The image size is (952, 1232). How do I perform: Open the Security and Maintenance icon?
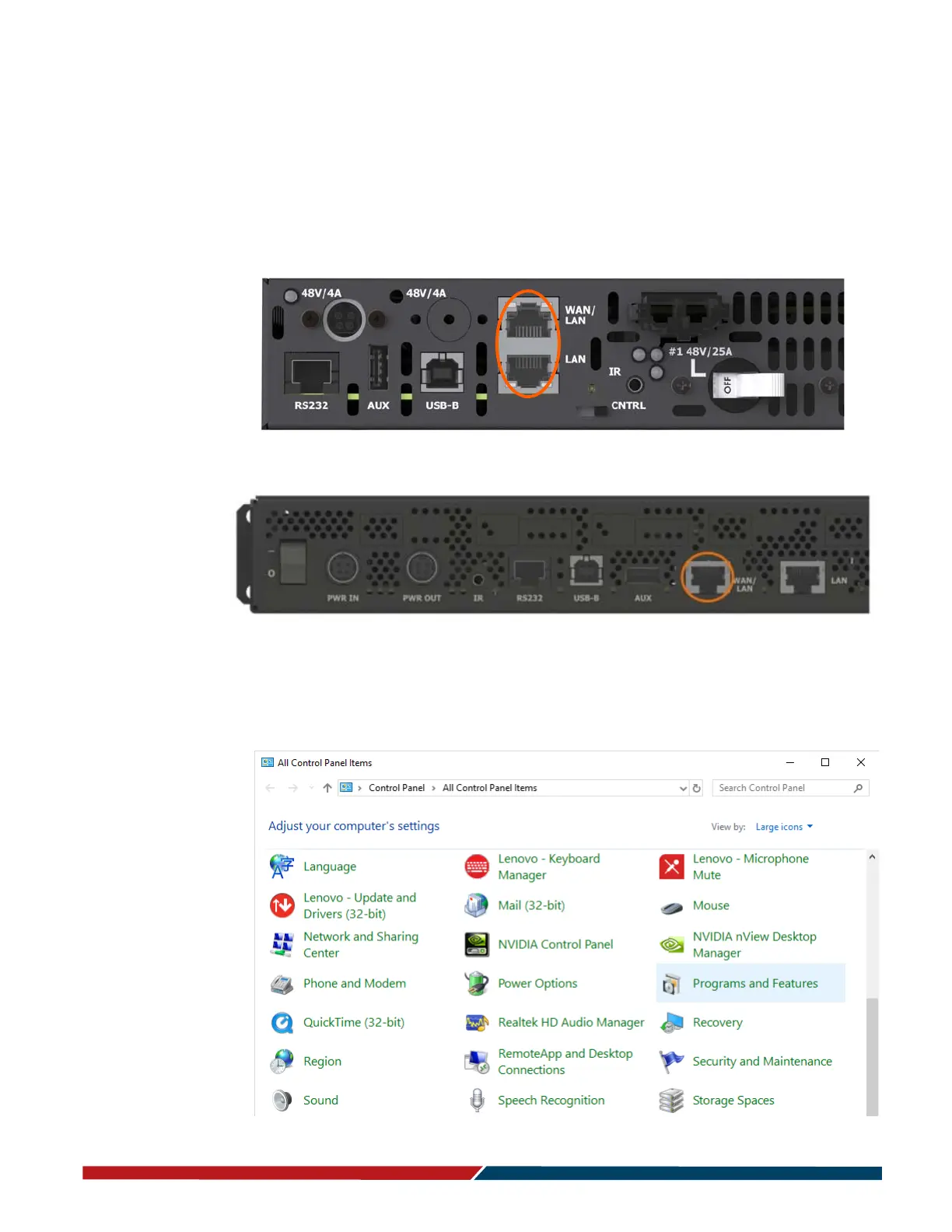pyautogui.click(x=671, y=1062)
